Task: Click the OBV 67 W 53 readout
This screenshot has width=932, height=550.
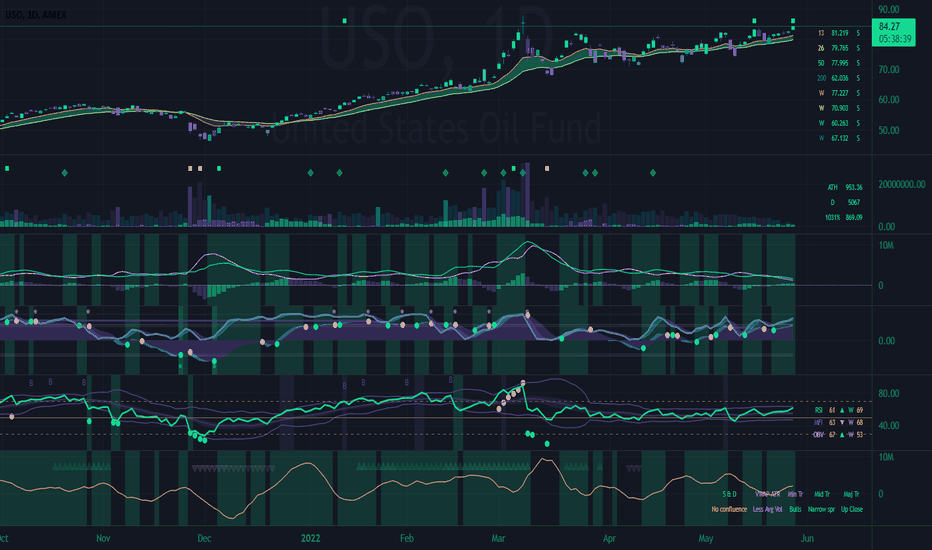Action: tap(838, 435)
